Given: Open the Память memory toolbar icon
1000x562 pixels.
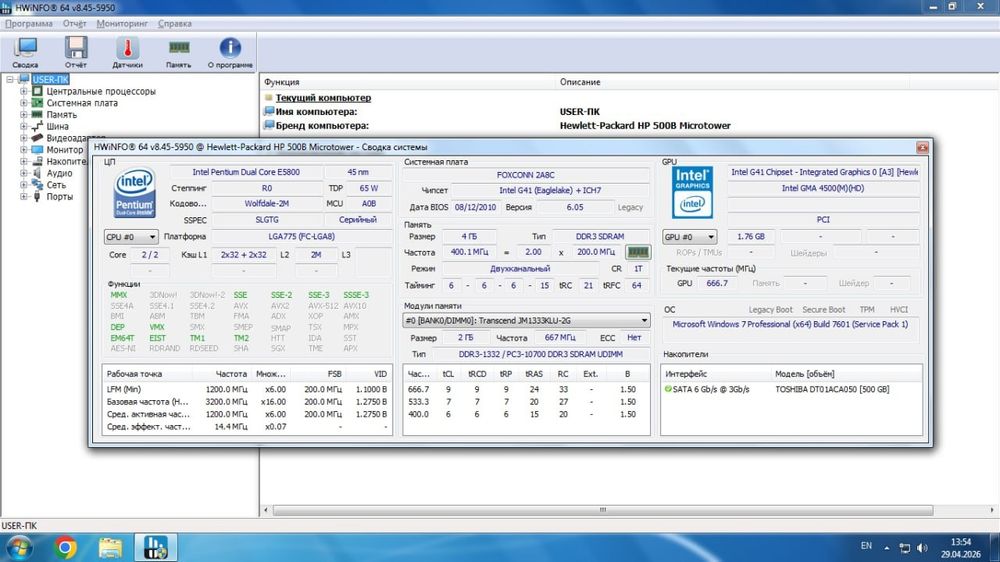Looking at the screenshot, I should [179, 52].
